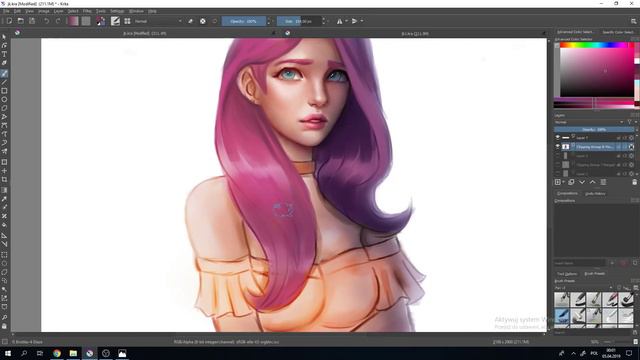Image resolution: width=640 pixels, height=360 pixels.
Task: Delete the selected layer
Action: point(634,182)
